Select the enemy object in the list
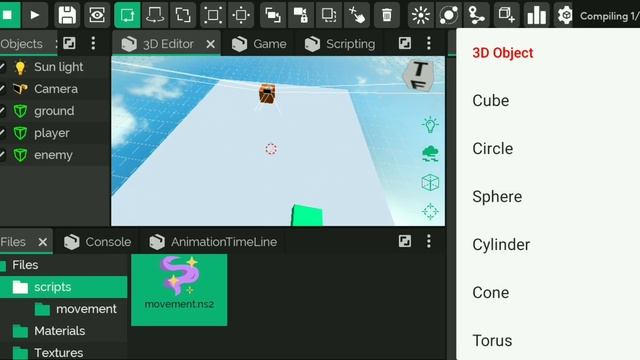640x360 pixels. [x=53, y=155]
